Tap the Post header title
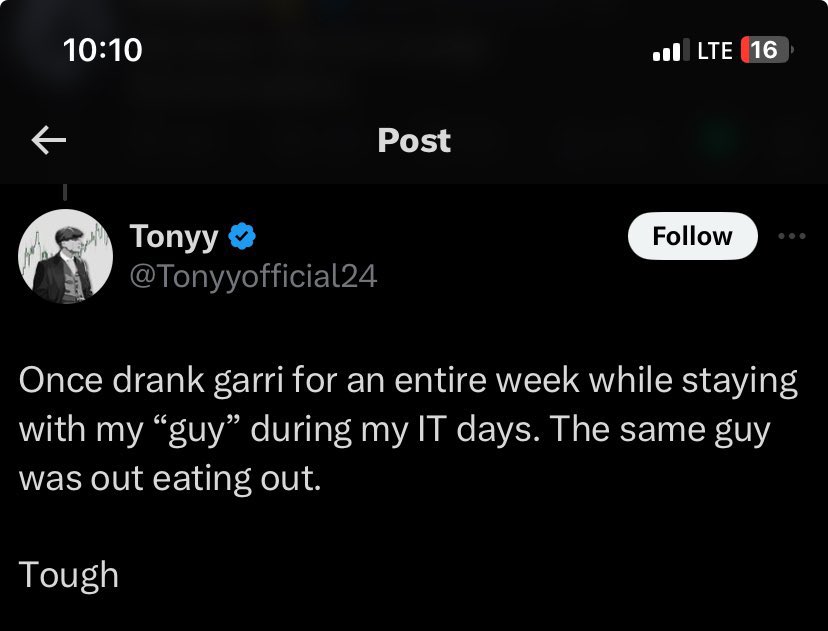828x631 pixels. [x=414, y=140]
